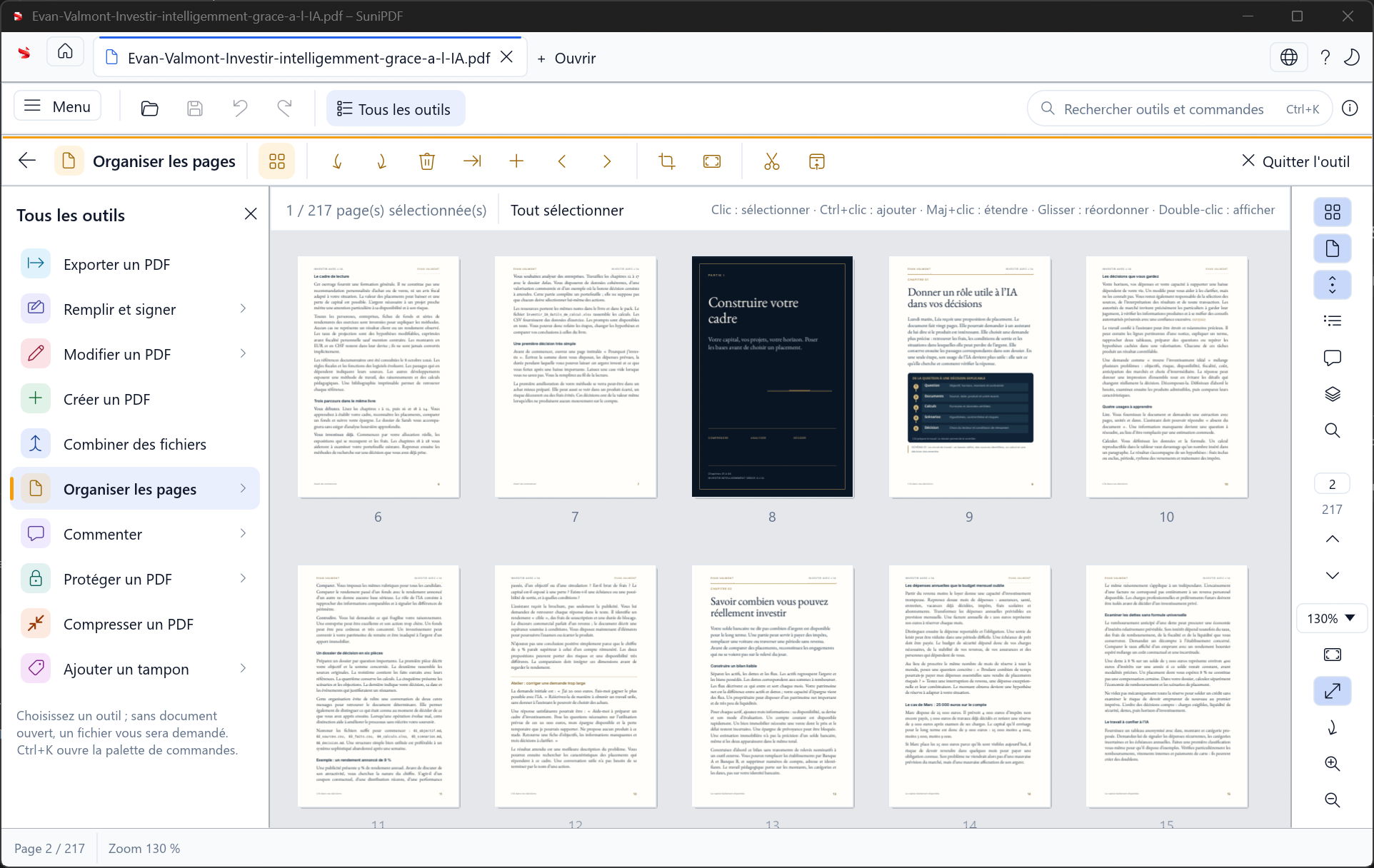Zoom out with right sidebar magnifier minus
The height and width of the screenshot is (868, 1374).
pyautogui.click(x=1332, y=800)
